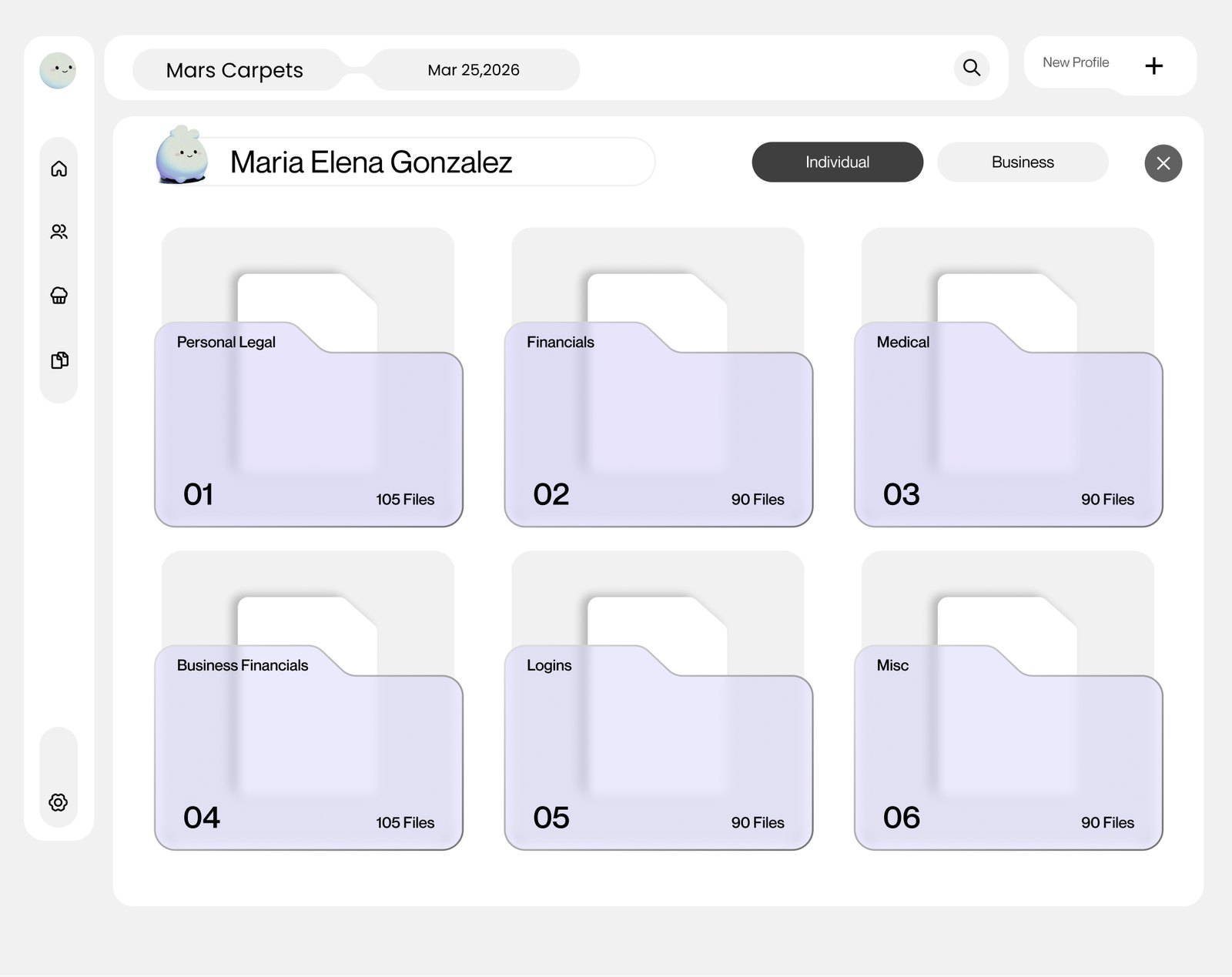Select the Mars Carpets company pill
The height and width of the screenshot is (977, 1232).
(x=235, y=70)
